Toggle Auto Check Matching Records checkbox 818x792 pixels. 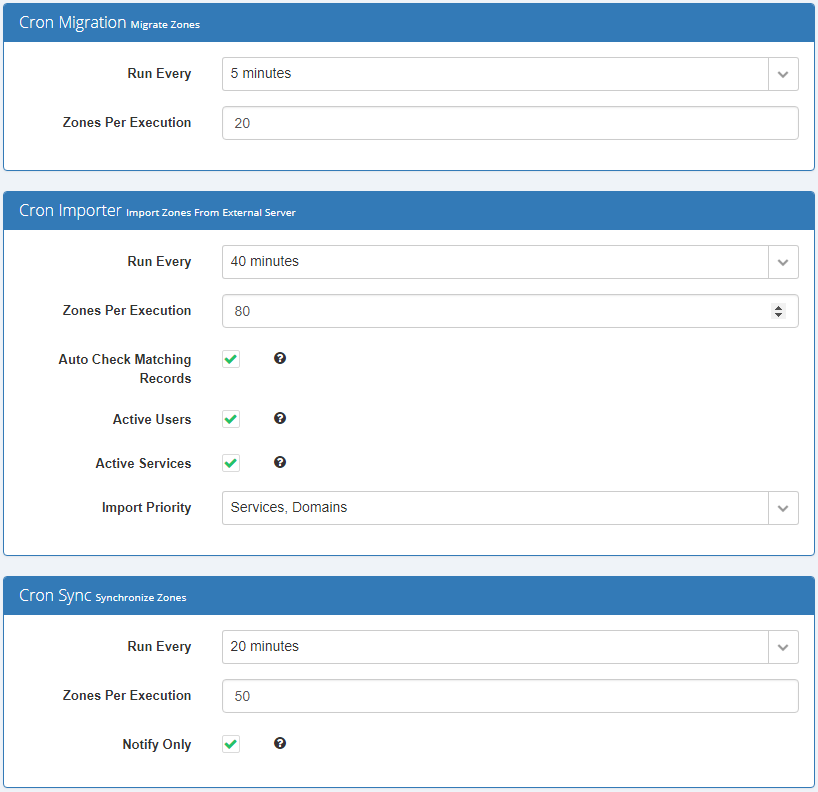coord(231,359)
